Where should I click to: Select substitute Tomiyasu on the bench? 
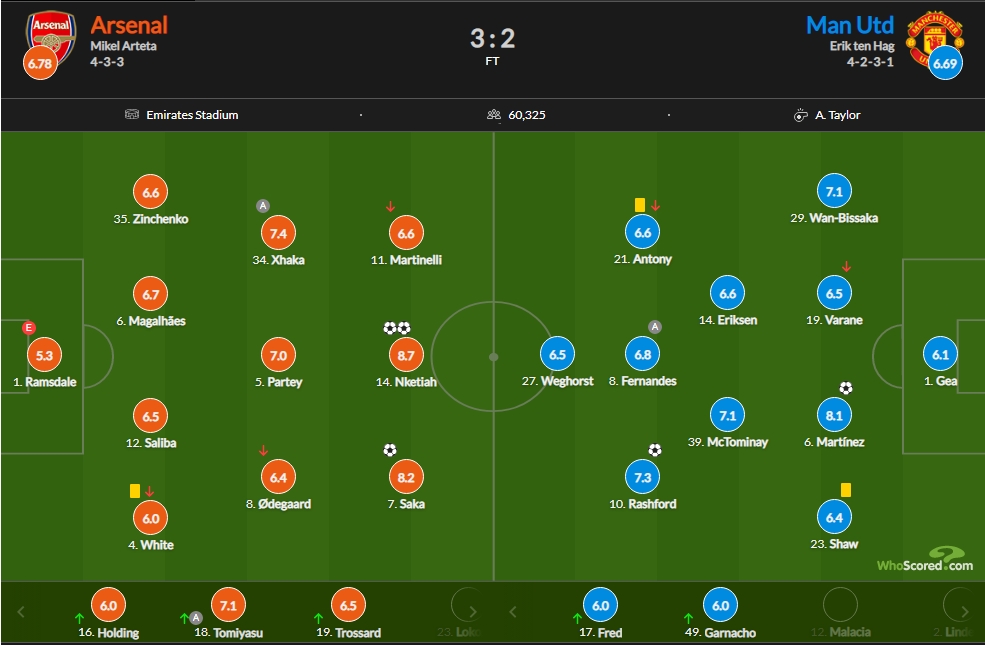click(228, 613)
